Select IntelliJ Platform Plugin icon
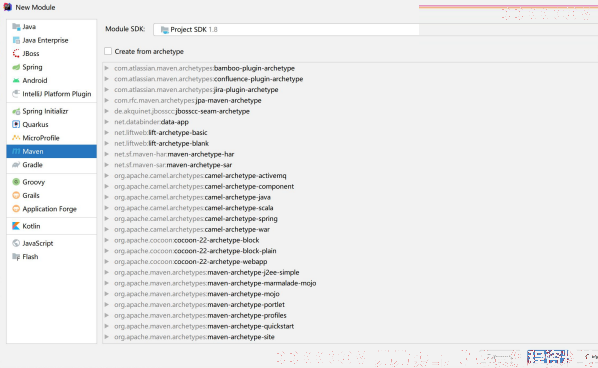The width and height of the screenshot is (598, 368). (x=16, y=94)
